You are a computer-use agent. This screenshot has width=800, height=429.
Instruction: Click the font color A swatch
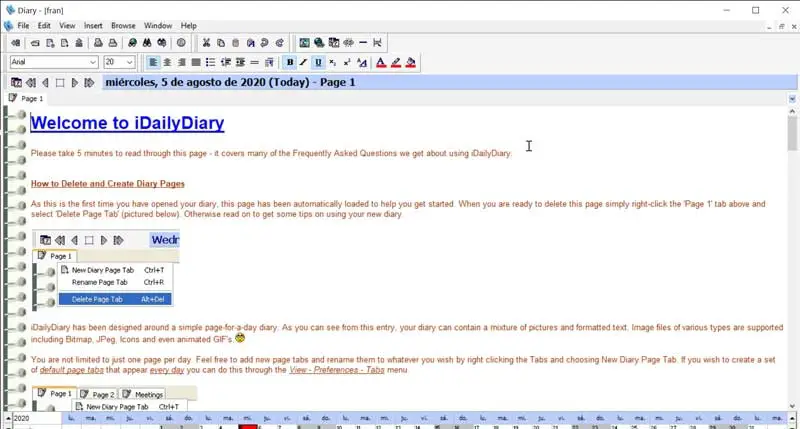[381, 62]
